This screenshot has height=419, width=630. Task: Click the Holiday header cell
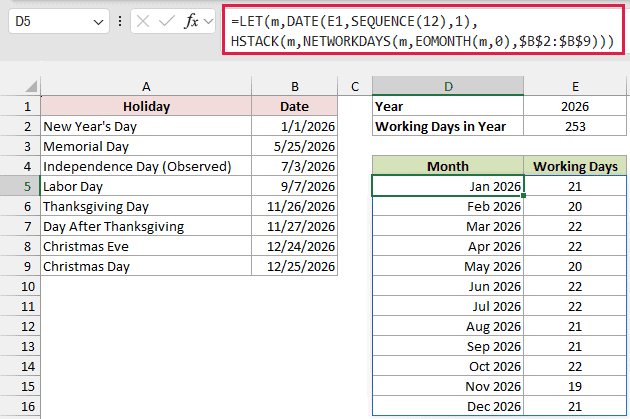tap(146, 106)
